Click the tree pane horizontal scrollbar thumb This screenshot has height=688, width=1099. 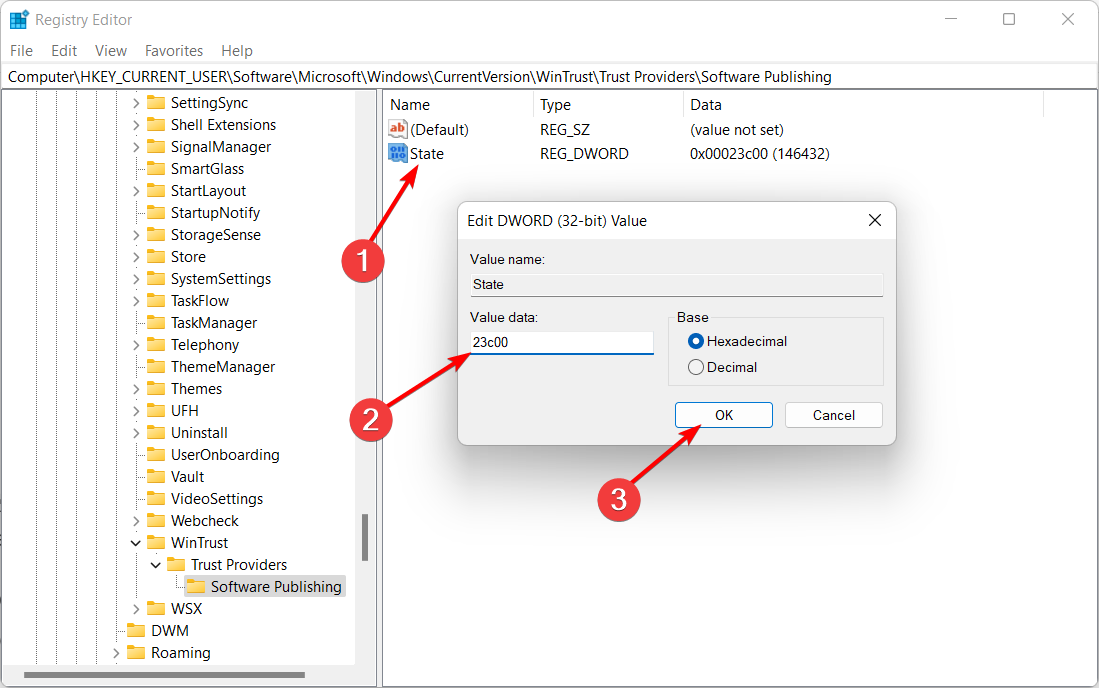[164, 675]
